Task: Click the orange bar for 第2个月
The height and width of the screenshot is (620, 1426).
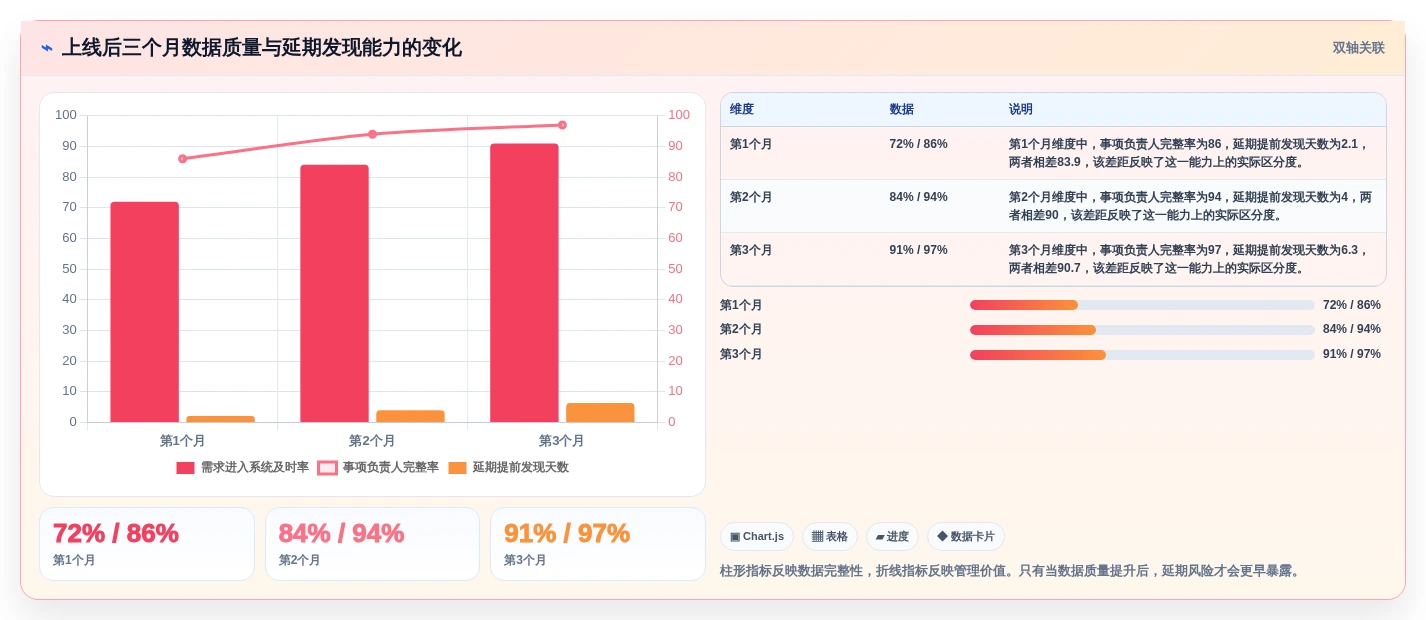Action: (x=410, y=416)
